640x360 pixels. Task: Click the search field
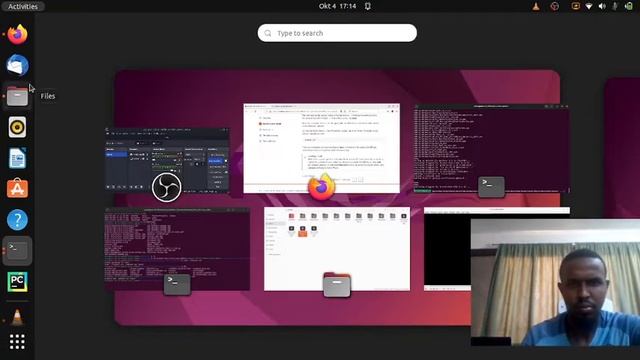pyautogui.click(x=337, y=33)
